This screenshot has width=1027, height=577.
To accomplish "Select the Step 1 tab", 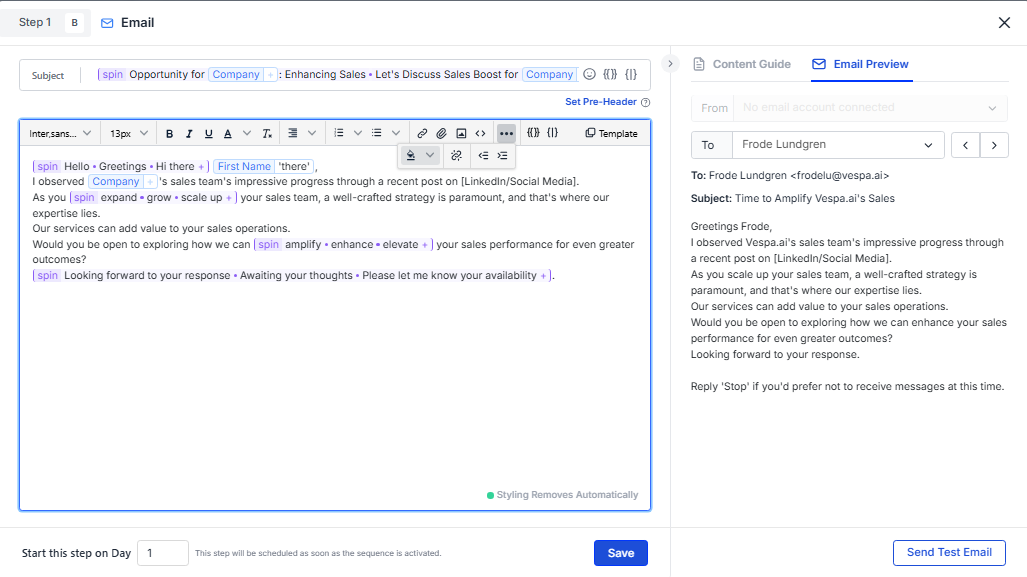I will pyautogui.click(x=35, y=22).
